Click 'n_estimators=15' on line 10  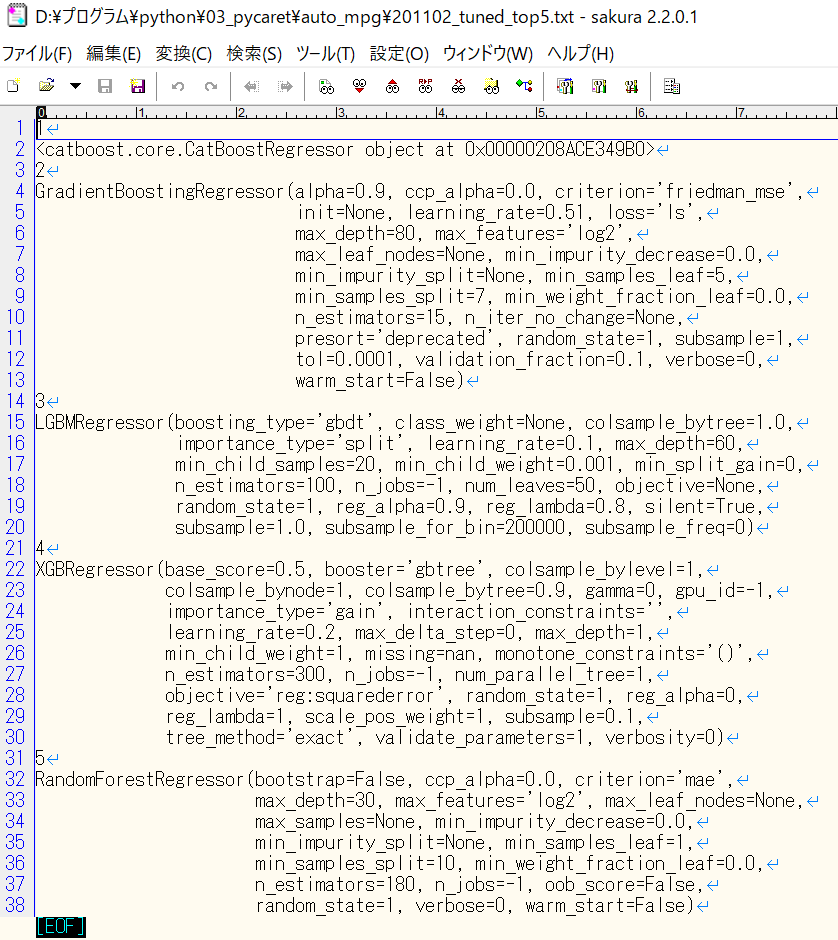coord(374,317)
